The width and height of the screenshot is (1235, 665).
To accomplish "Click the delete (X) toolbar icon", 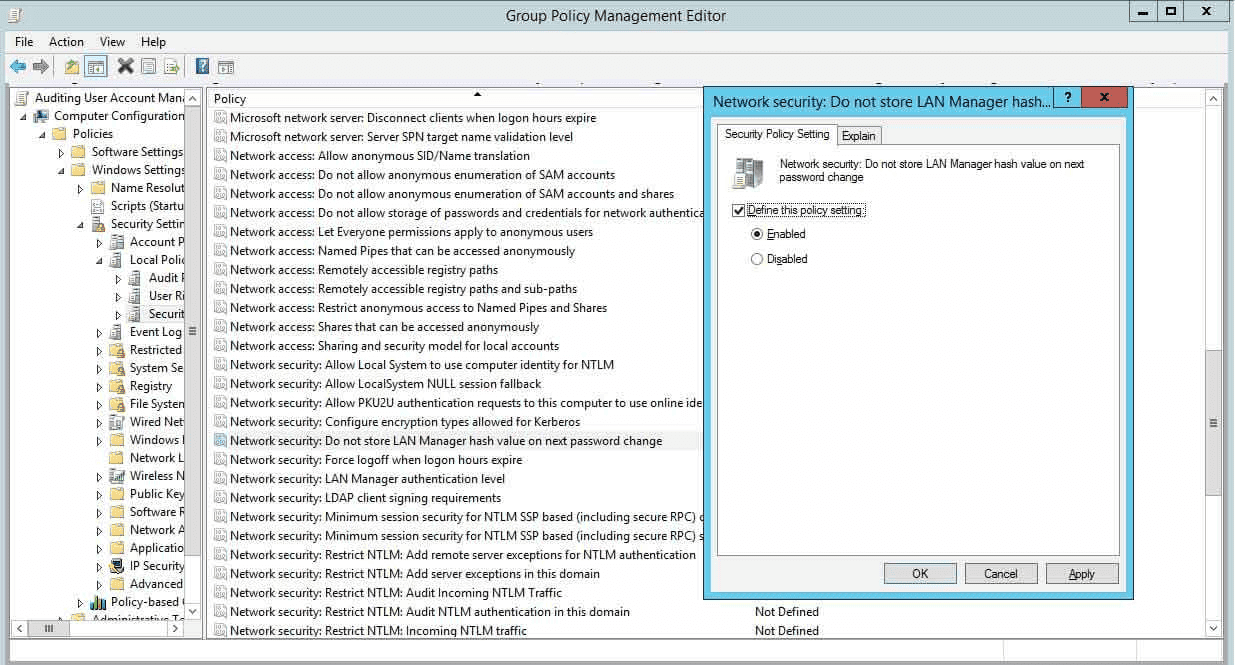I will (x=126, y=66).
